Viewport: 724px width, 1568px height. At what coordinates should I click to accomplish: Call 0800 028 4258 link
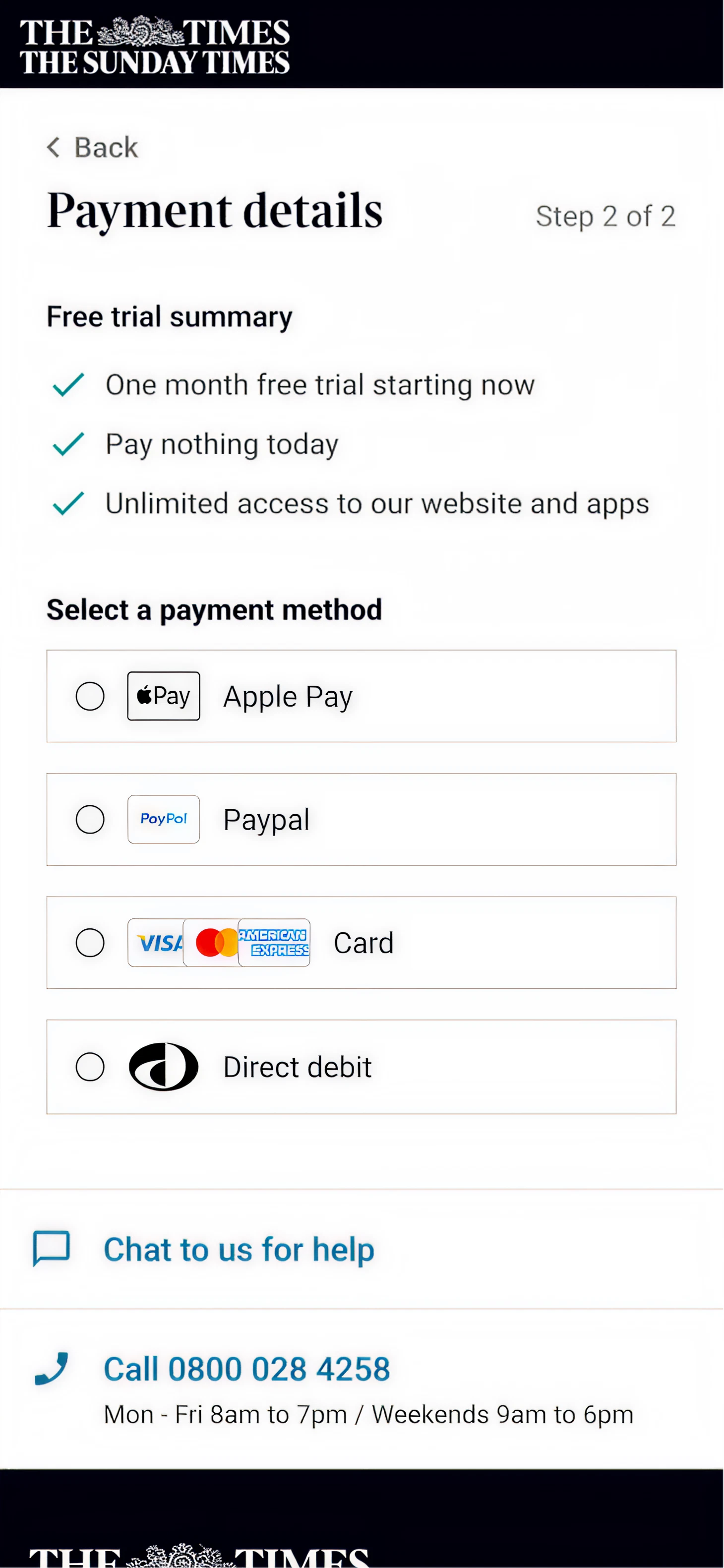[x=246, y=1369]
